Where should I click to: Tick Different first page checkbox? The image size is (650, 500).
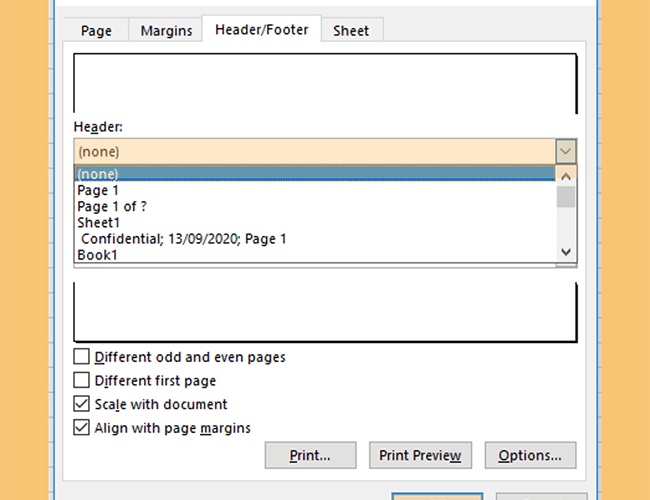tap(81, 380)
